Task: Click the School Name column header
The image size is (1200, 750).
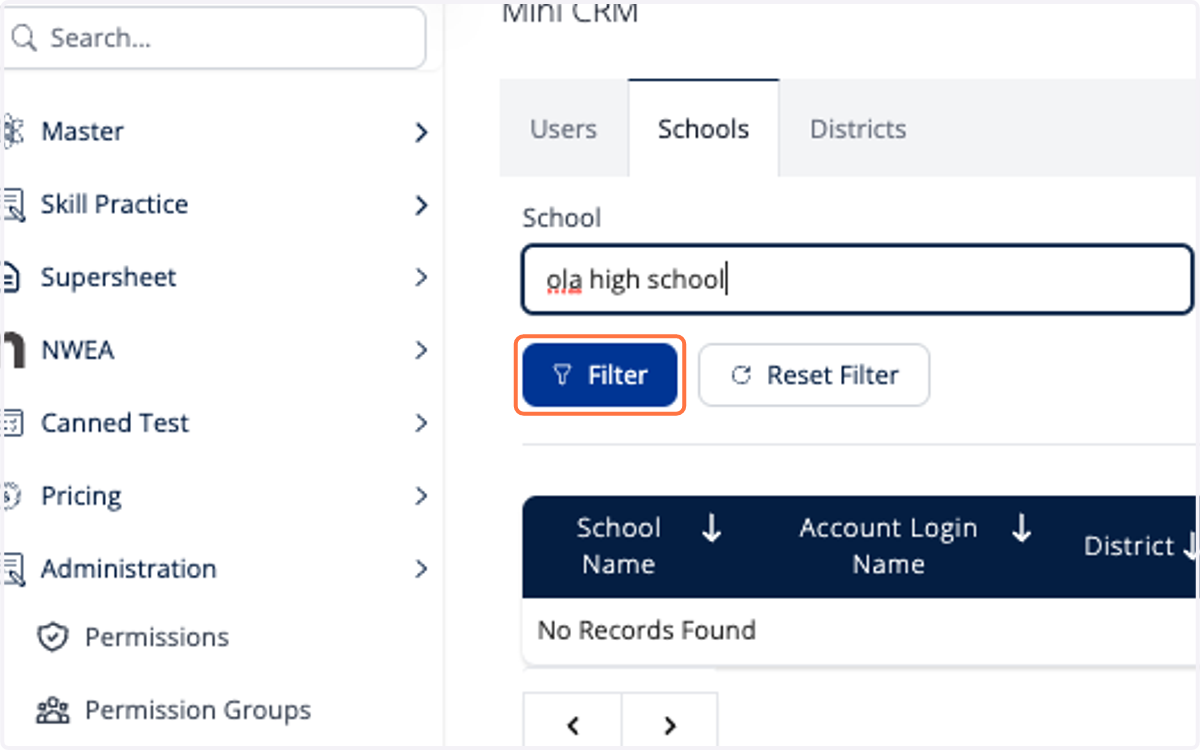Action: (619, 546)
